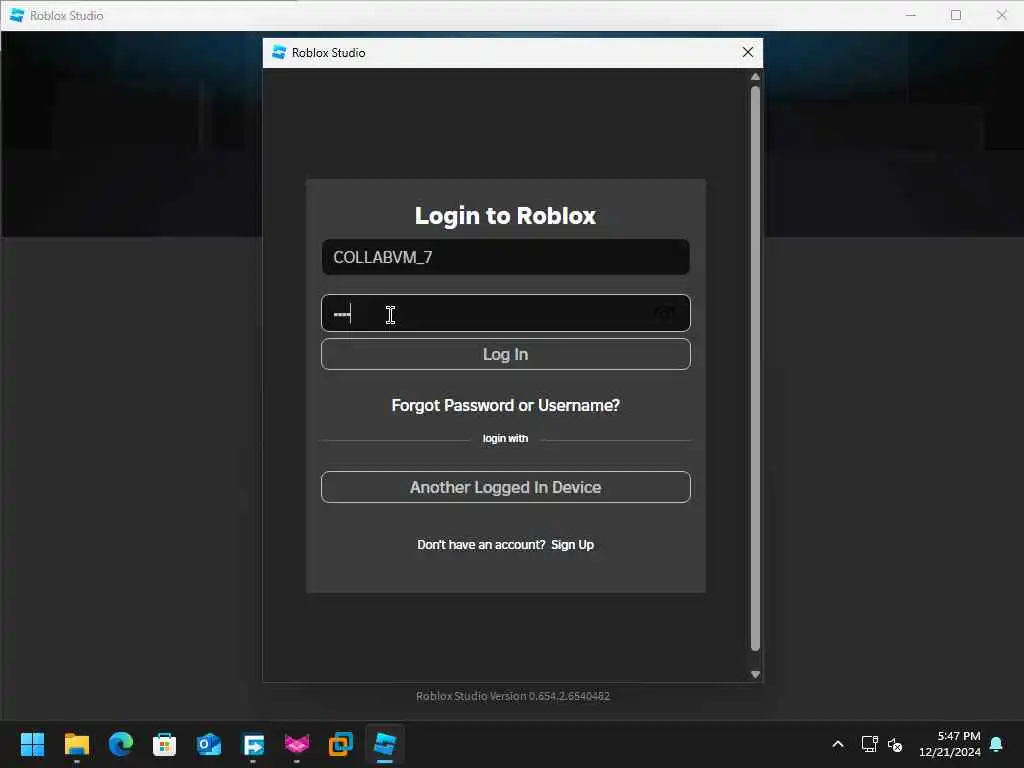Open notifications bell in the tray
1024x768 pixels.
coord(997,744)
